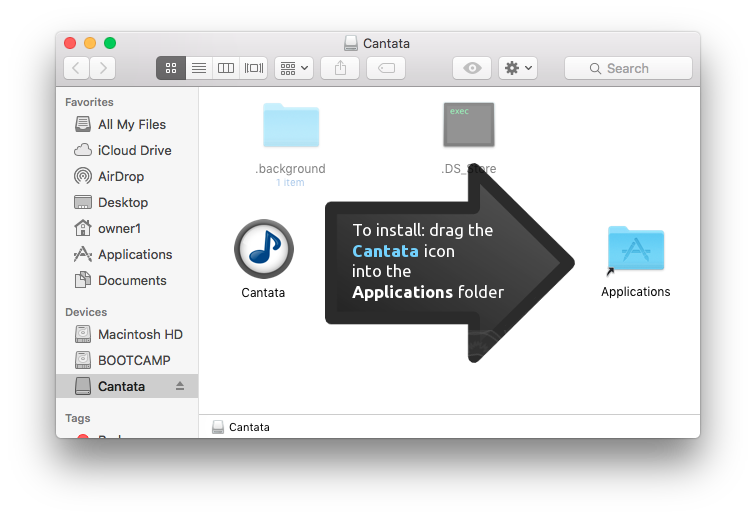Click the Tags section header

[x=78, y=418]
